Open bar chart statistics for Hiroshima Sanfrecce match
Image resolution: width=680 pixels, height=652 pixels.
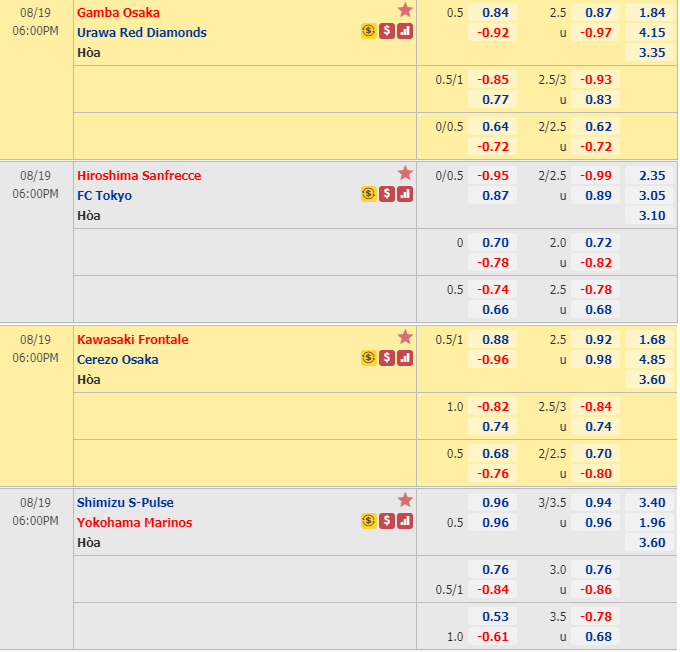coord(404,194)
